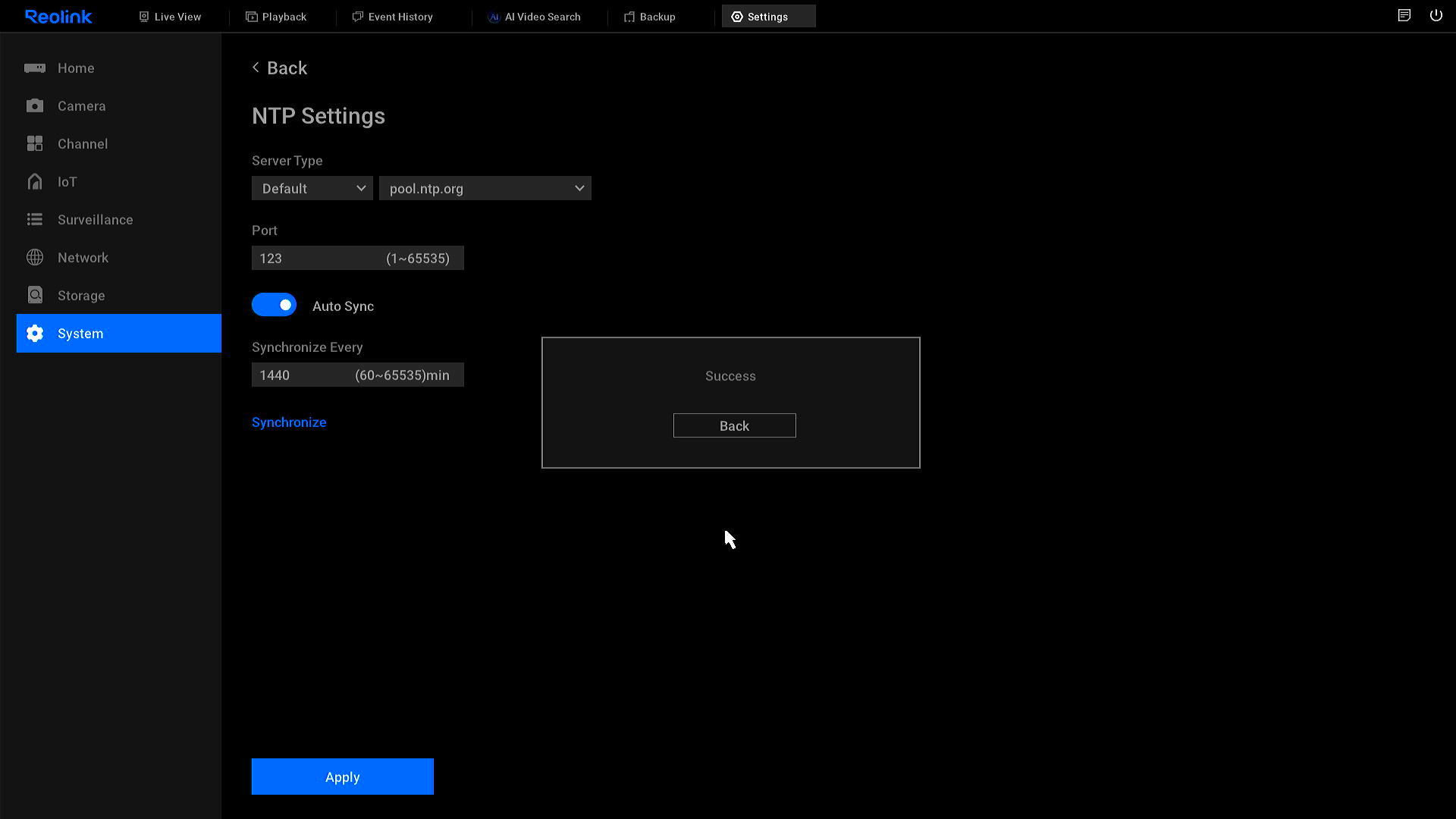Open Home from the sidebar
Viewport: 1456px width, 819px height.
point(76,68)
